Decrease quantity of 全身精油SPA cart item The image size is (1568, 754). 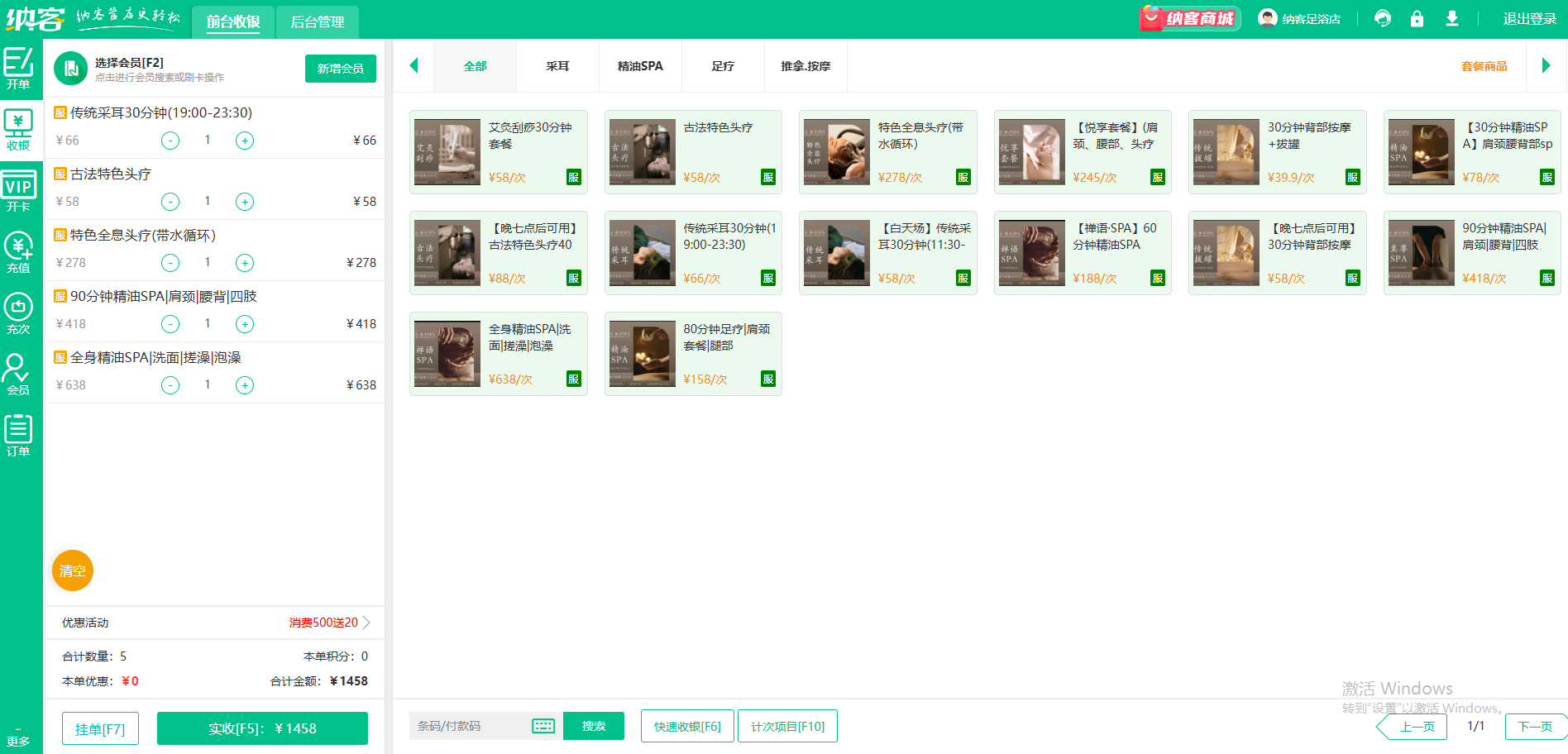[x=170, y=385]
